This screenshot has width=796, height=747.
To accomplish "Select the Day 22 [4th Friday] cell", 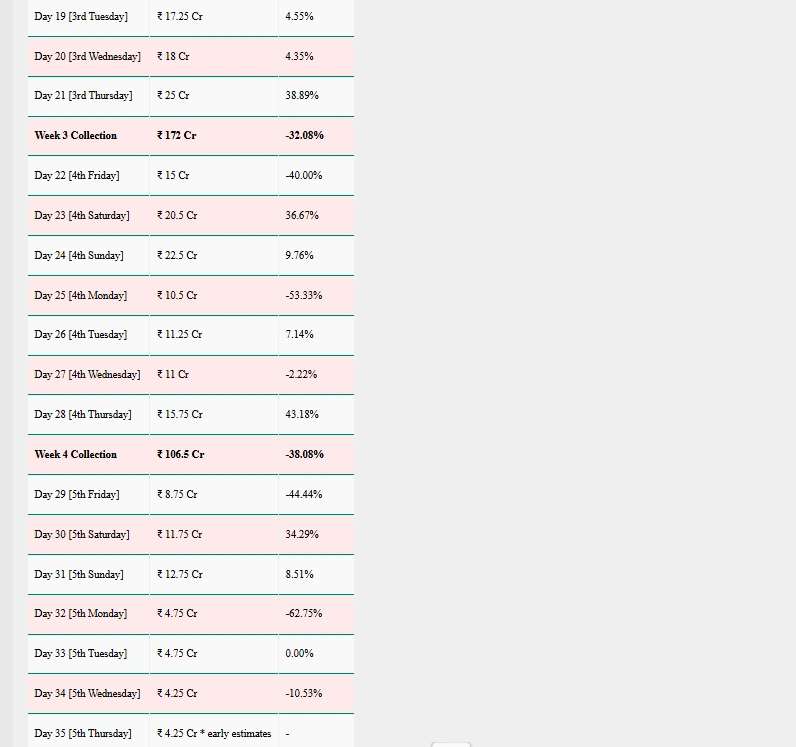I will [77, 176].
